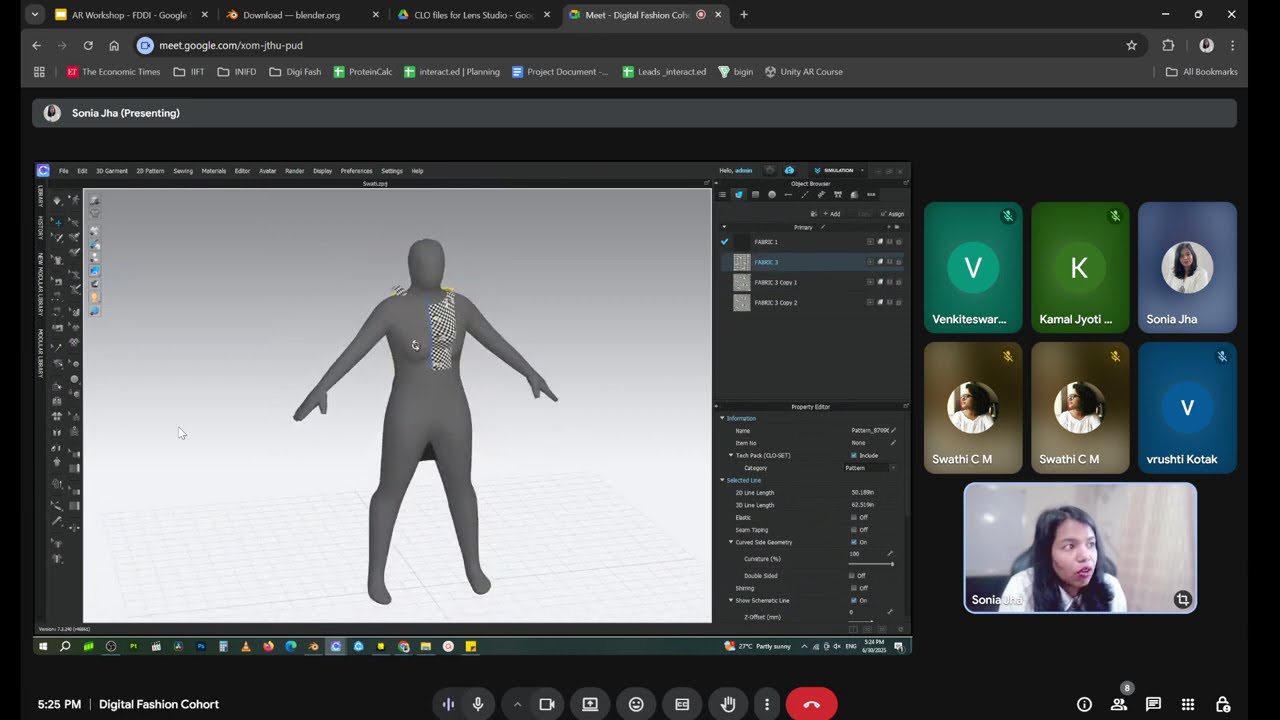
Task: Toggle the Double Sided checkbox
Action: [x=851, y=576]
